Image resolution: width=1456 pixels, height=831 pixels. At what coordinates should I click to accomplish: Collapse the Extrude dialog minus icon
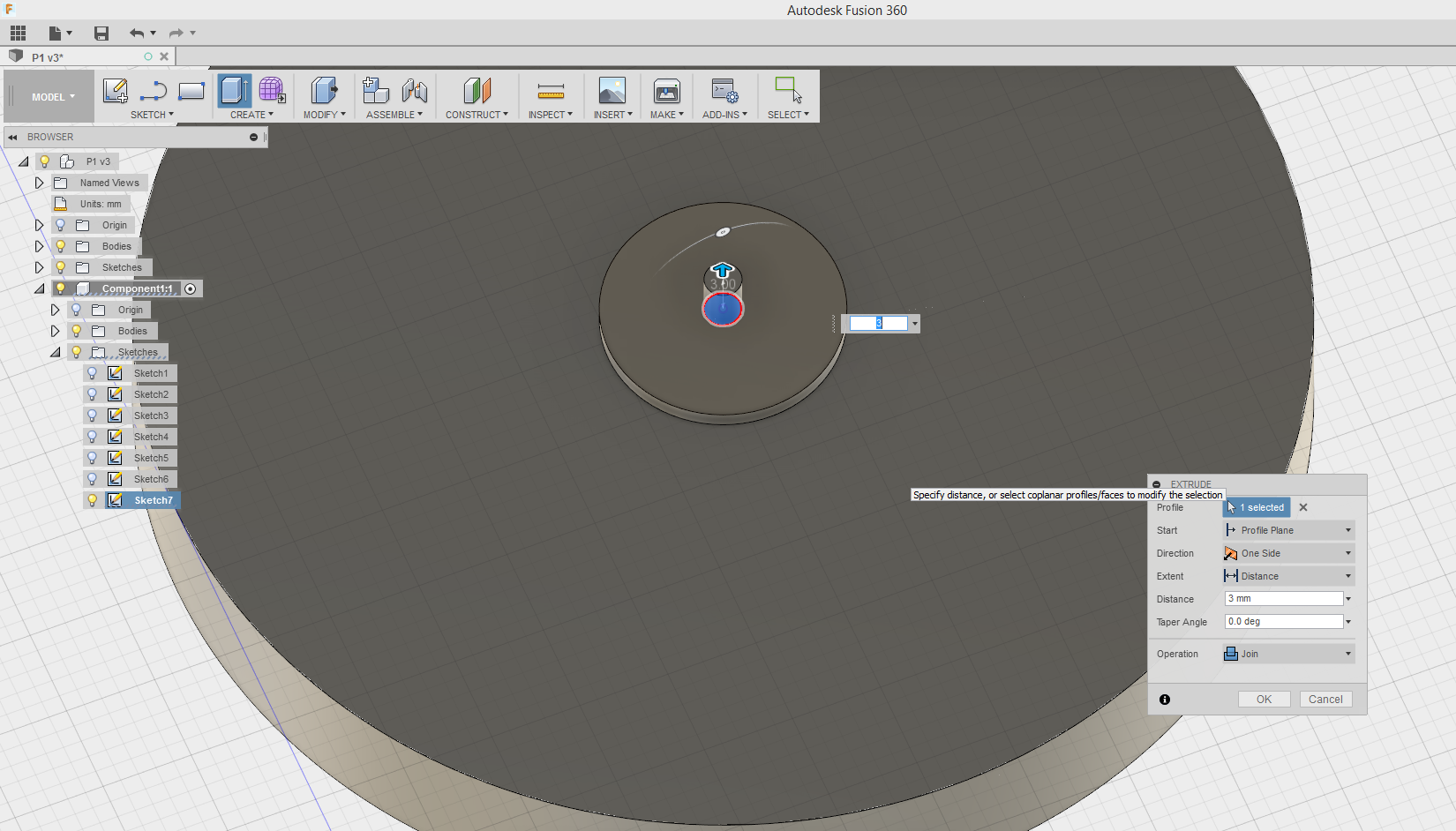(1157, 484)
